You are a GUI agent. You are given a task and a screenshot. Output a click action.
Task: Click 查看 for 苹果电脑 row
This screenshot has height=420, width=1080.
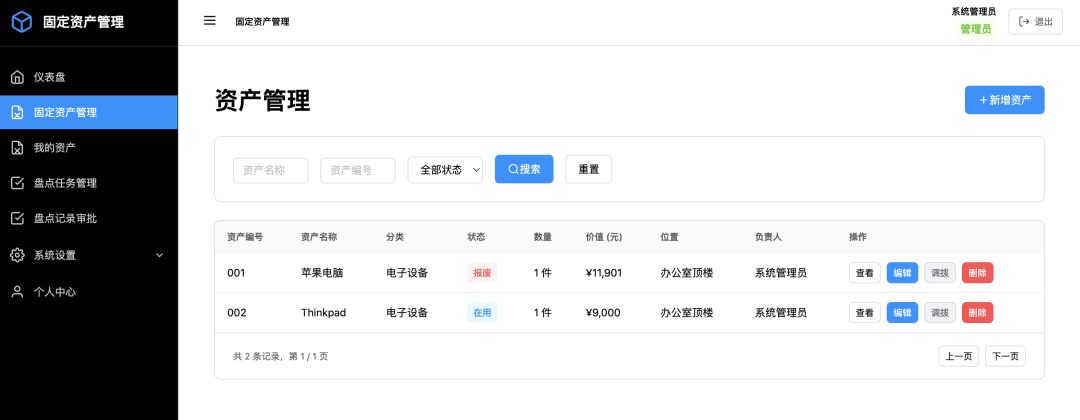(x=864, y=273)
